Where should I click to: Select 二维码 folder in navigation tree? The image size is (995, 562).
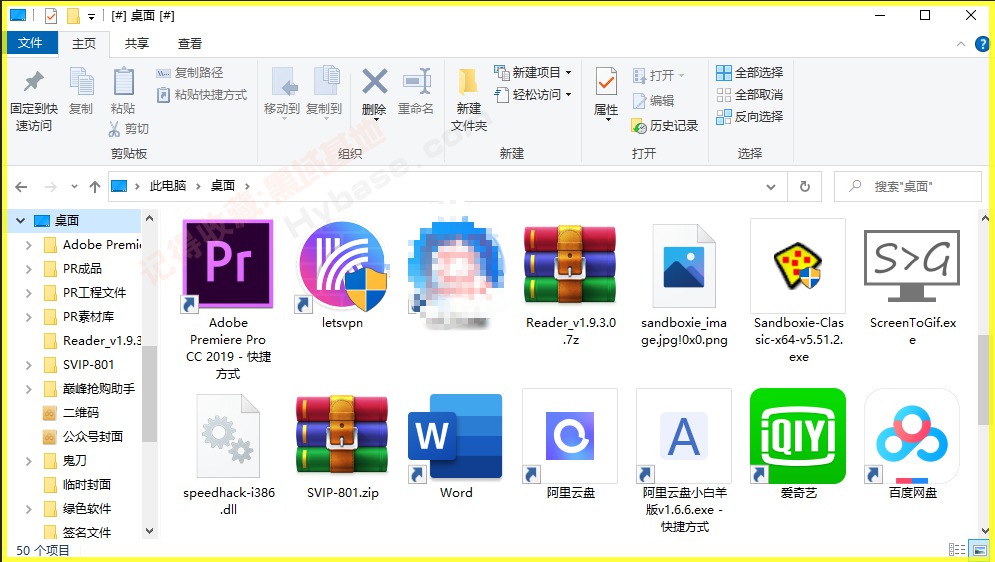click(x=81, y=413)
